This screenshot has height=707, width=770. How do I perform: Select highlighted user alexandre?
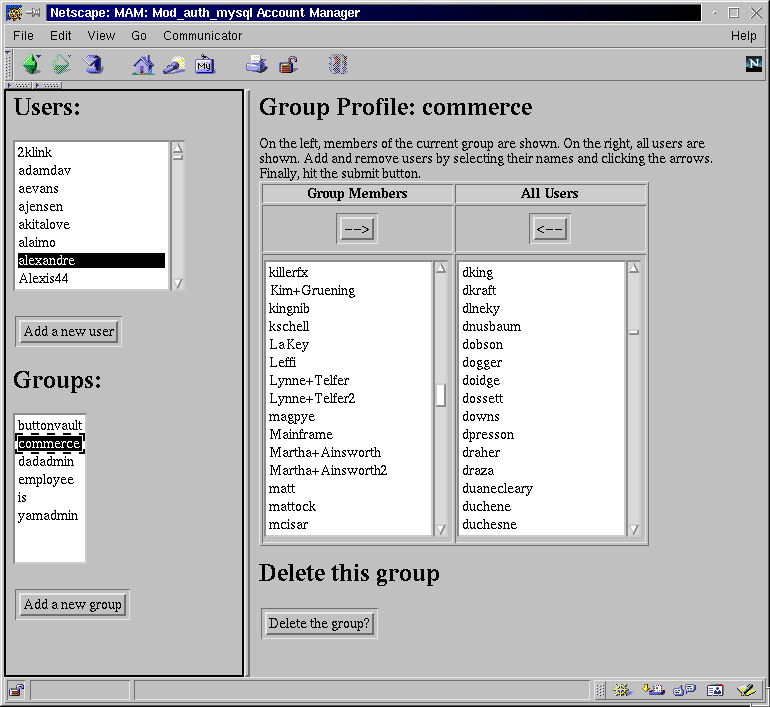coord(91,260)
